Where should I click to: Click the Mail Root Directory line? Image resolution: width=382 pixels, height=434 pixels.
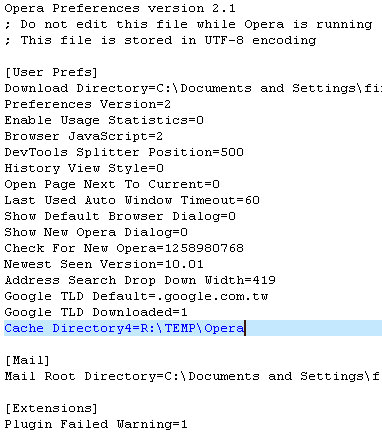pos(193,376)
